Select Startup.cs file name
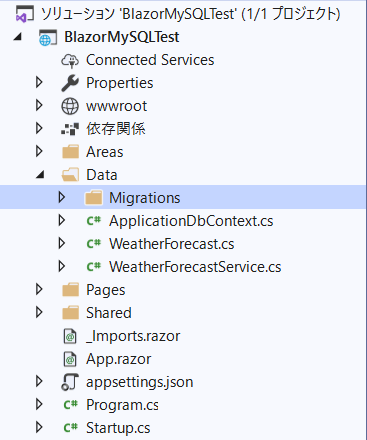Screen dimensions: 367x440 click(118, 428)
